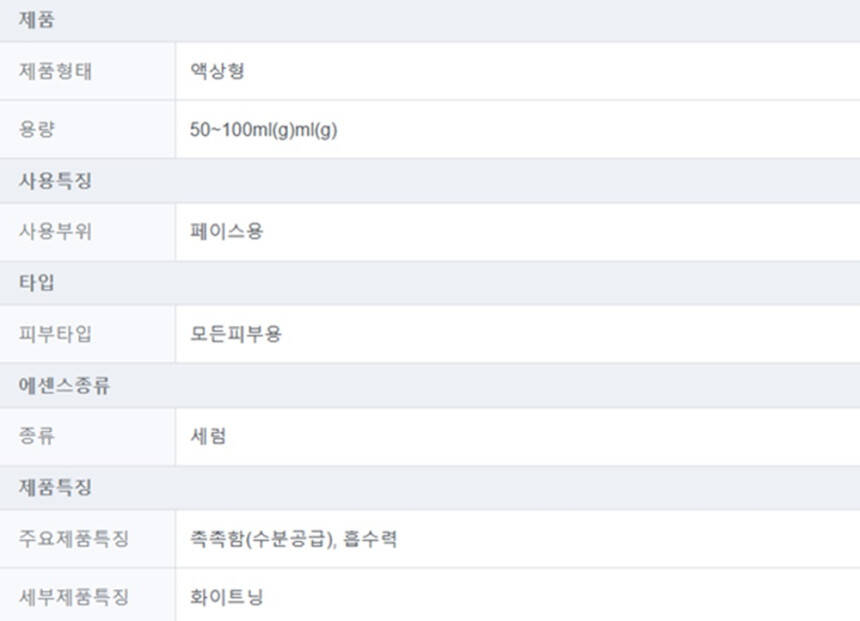Select the 용량 row label
This screenshot has width=860, height=621.
click(x=37, y=129)
